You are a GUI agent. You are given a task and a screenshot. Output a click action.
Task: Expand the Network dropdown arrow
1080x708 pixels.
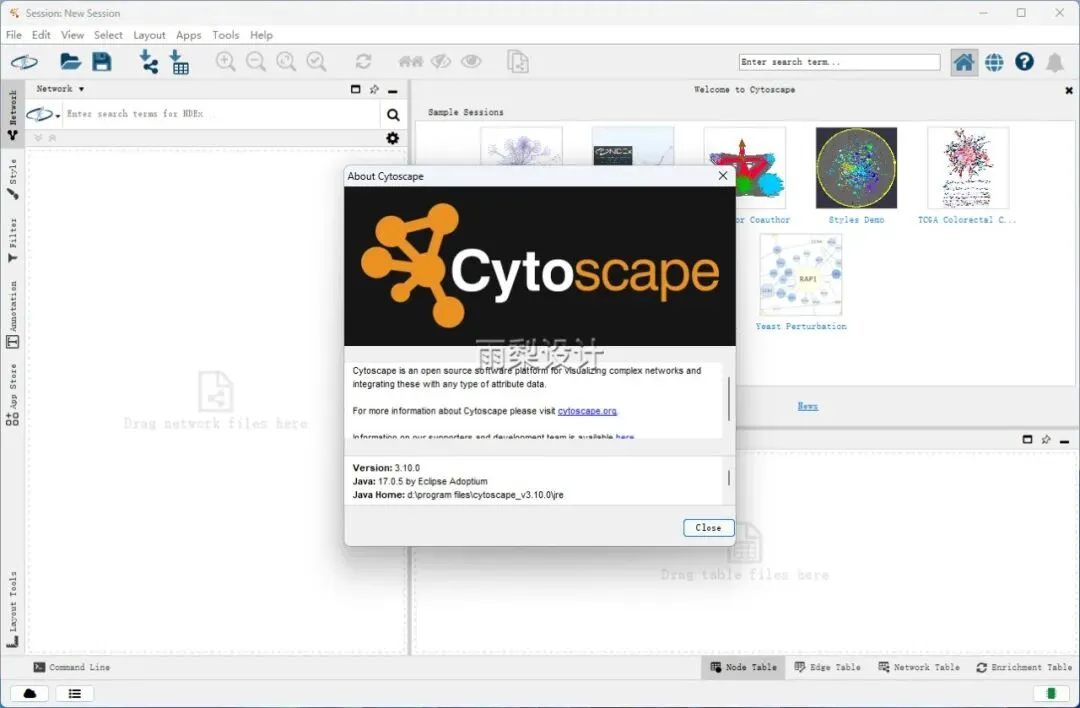tap(81, 89)
